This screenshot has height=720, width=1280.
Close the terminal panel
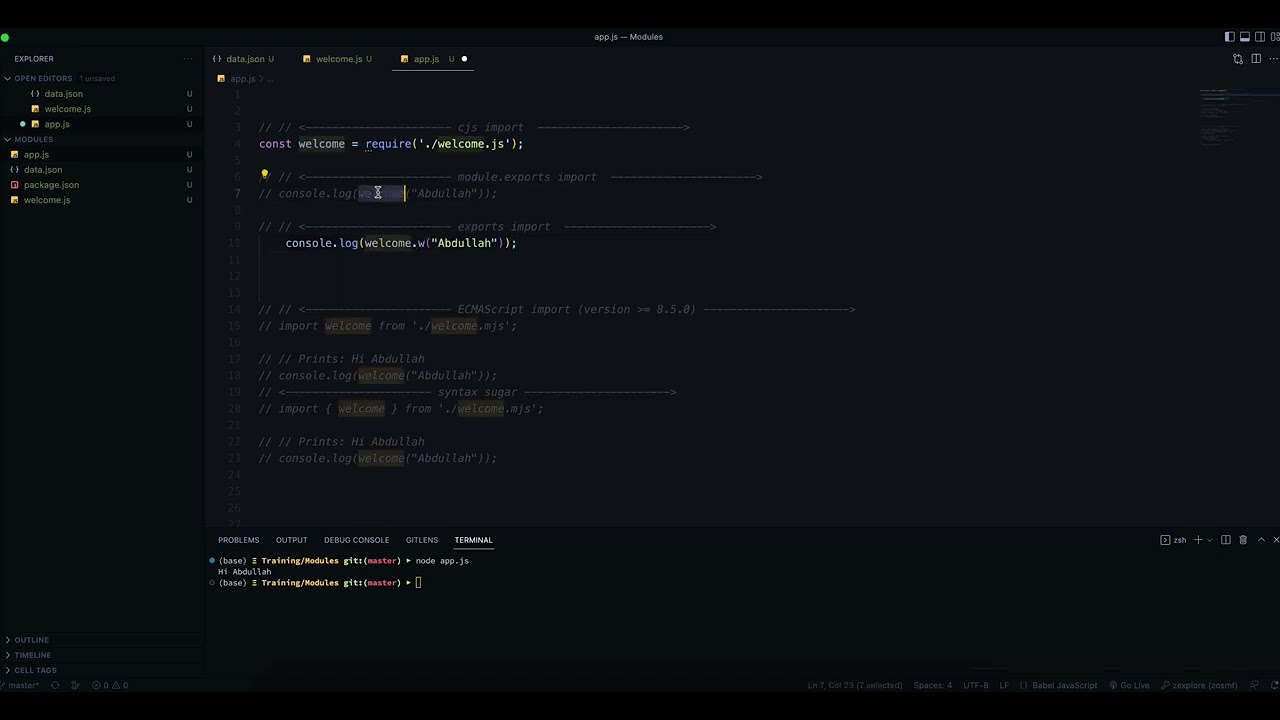tap(1276, 540)
